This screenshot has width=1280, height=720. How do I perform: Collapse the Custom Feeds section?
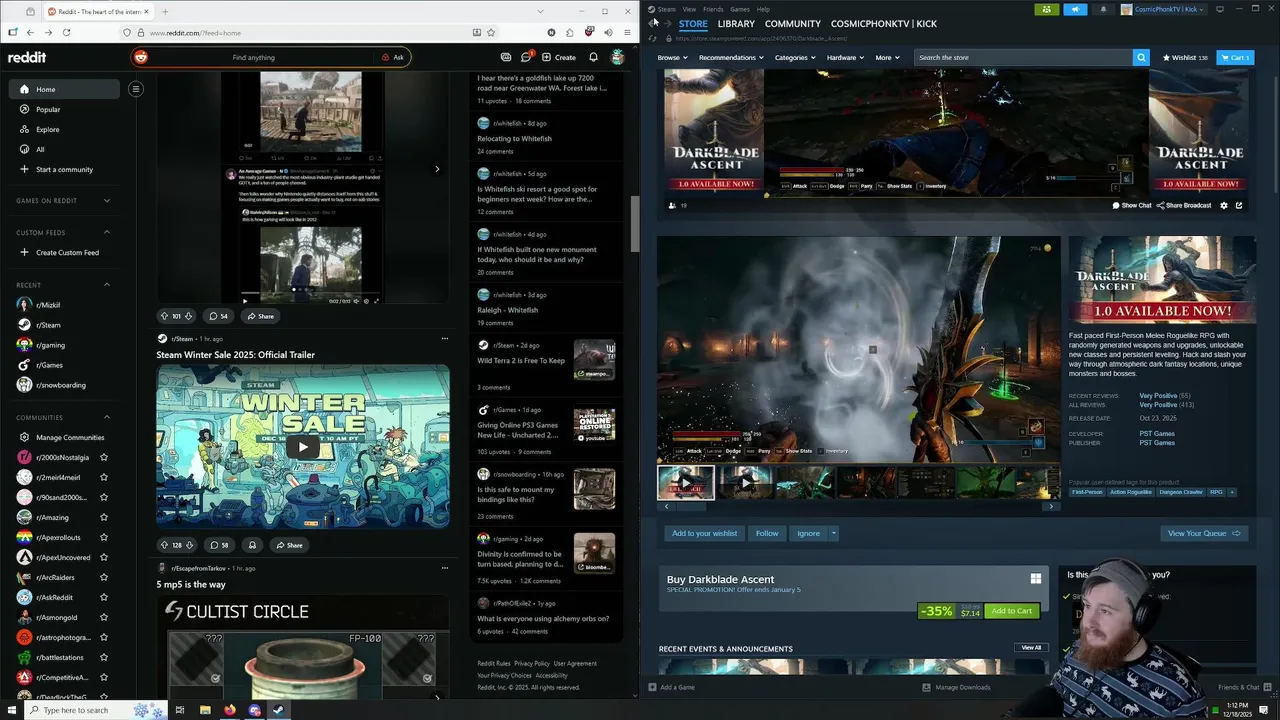coord(107,232)
